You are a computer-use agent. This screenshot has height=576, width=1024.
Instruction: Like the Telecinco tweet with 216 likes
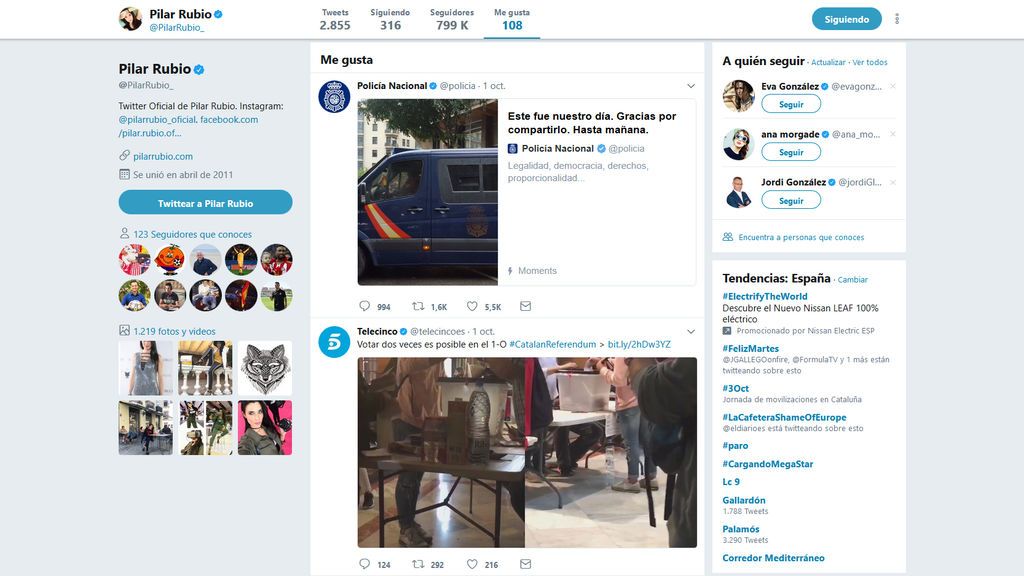[472, 564]
